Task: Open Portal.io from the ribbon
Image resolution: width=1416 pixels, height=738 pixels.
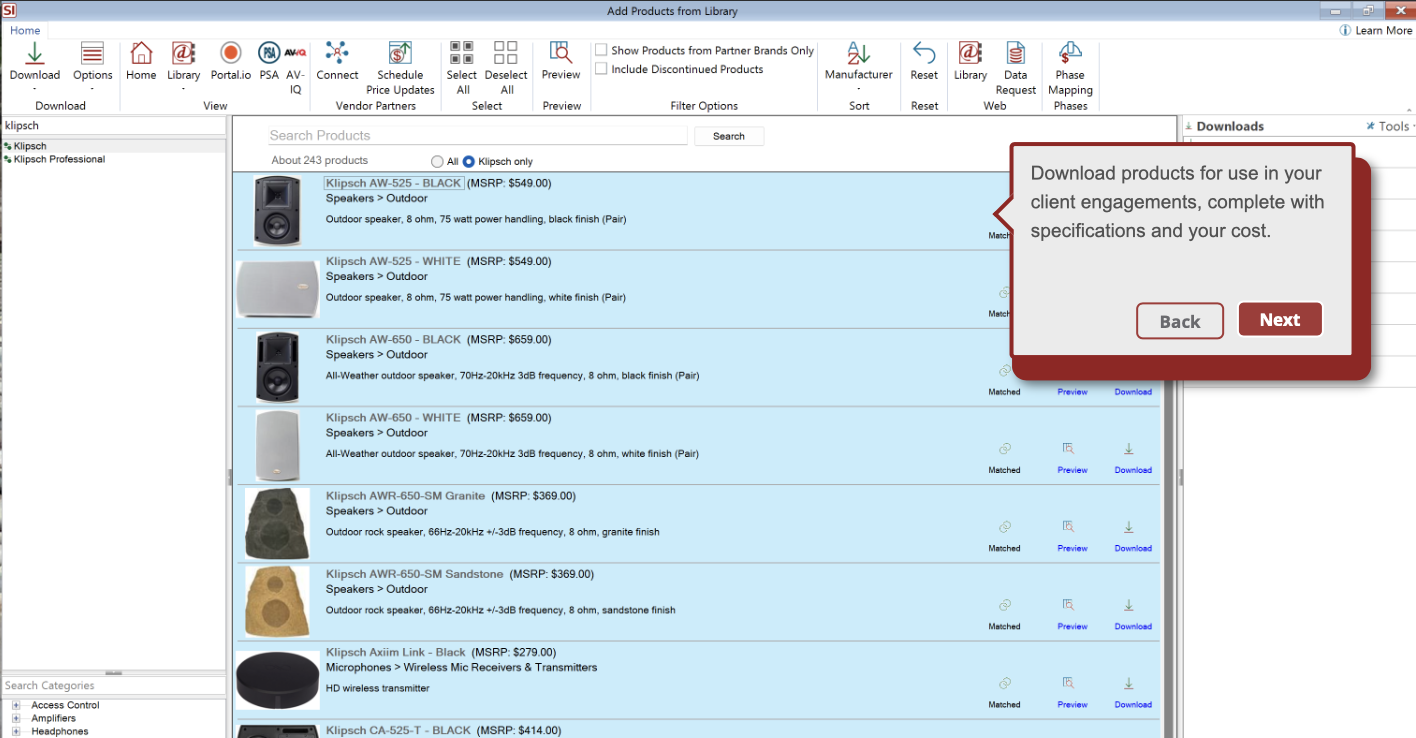Action: (x=231, y=54)
